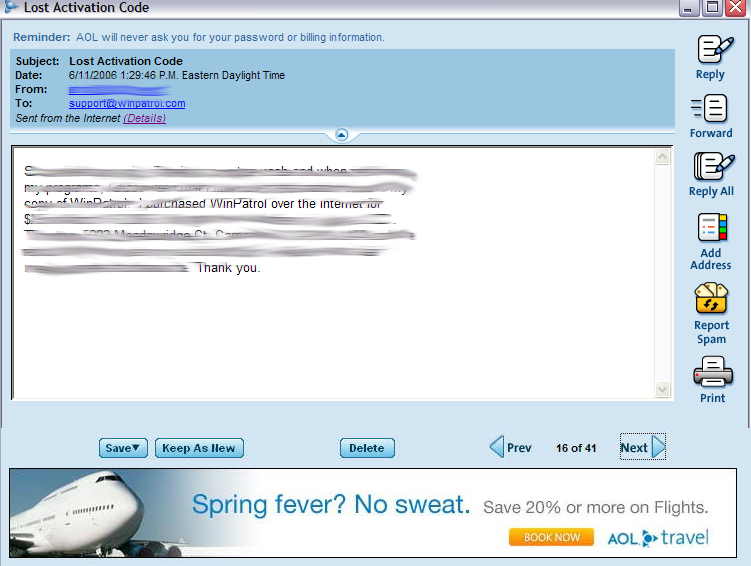Image resolution: width=751 pixels, height=566 pixels.
Task: Click the date '6/11/2006 1:29:46 P.M.' text
Action: [124, 75]
